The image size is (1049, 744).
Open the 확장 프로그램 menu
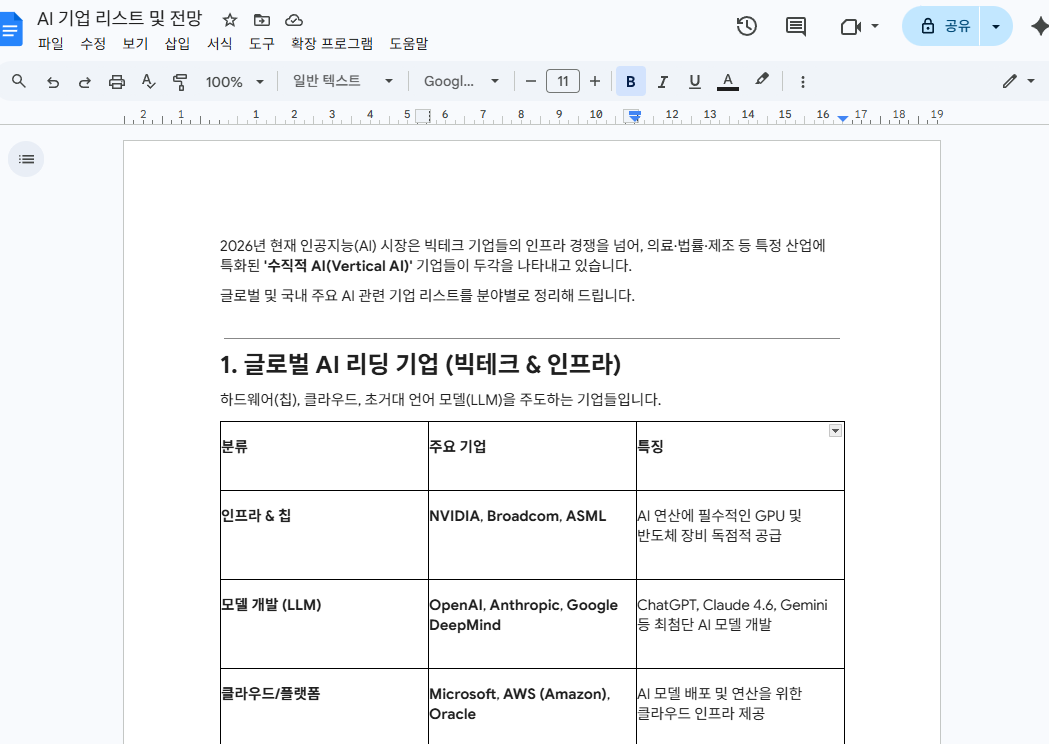(x=332, y=44)
